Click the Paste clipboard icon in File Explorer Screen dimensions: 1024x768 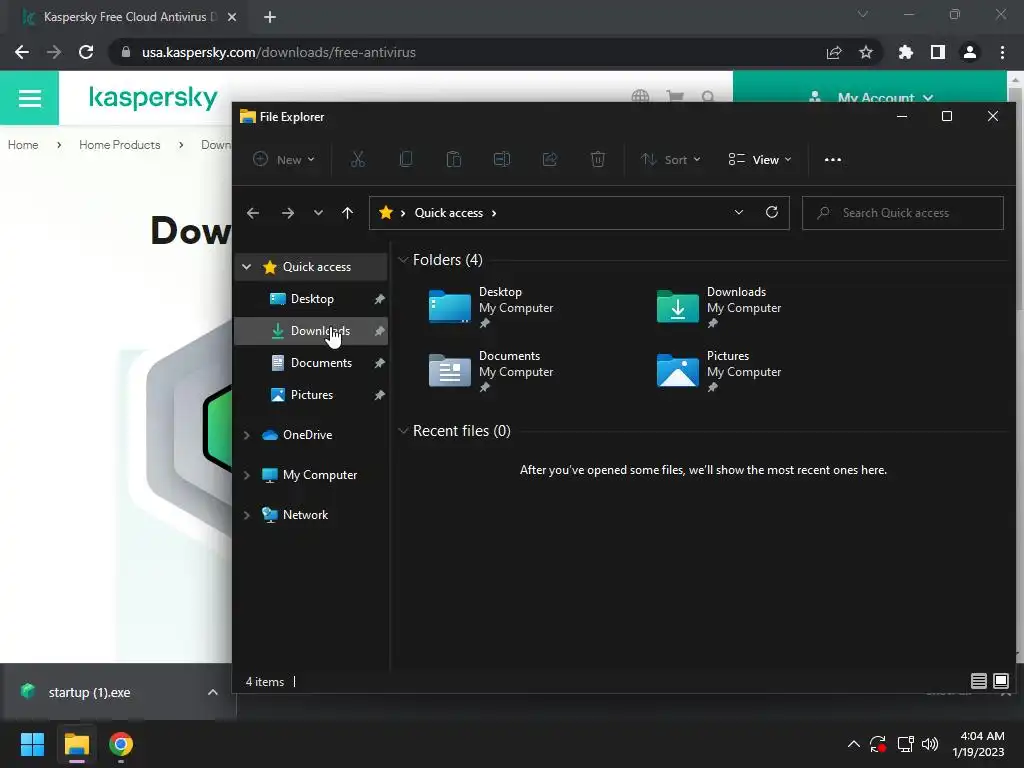[x=453, y=159]
